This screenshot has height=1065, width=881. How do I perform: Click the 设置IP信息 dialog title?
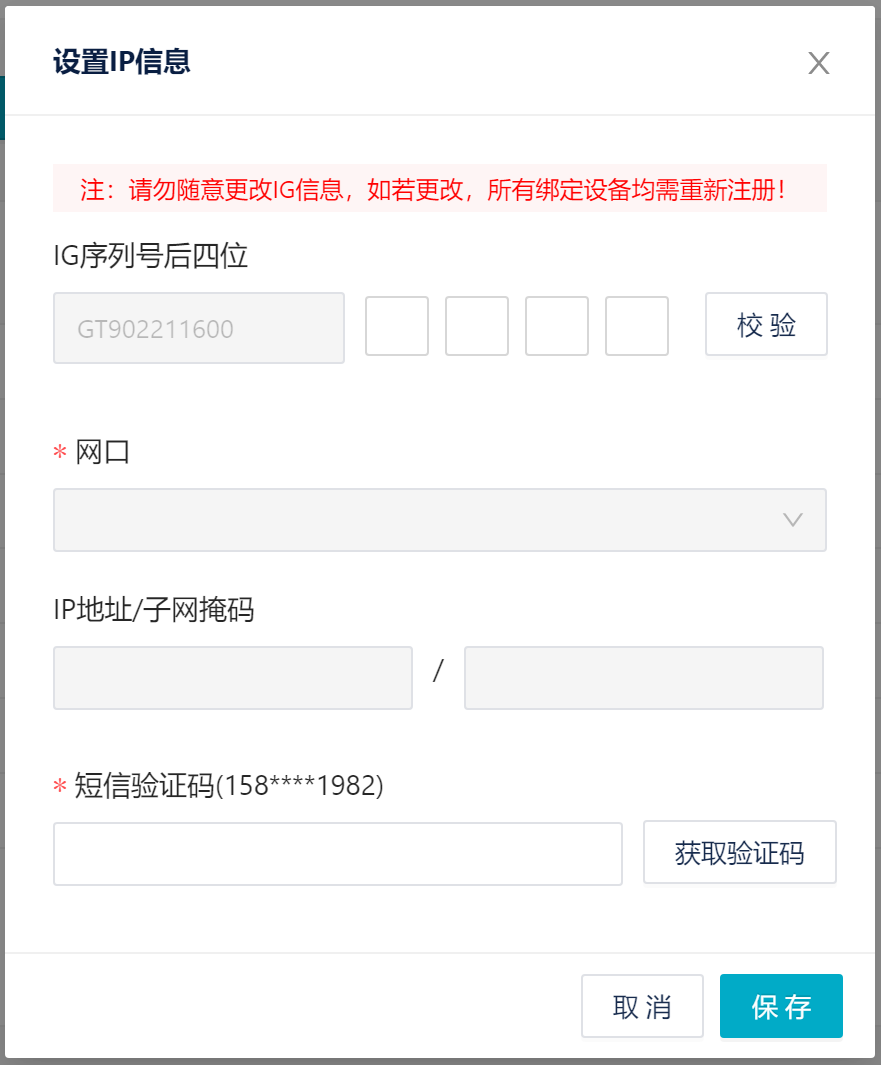pos(122,63)
